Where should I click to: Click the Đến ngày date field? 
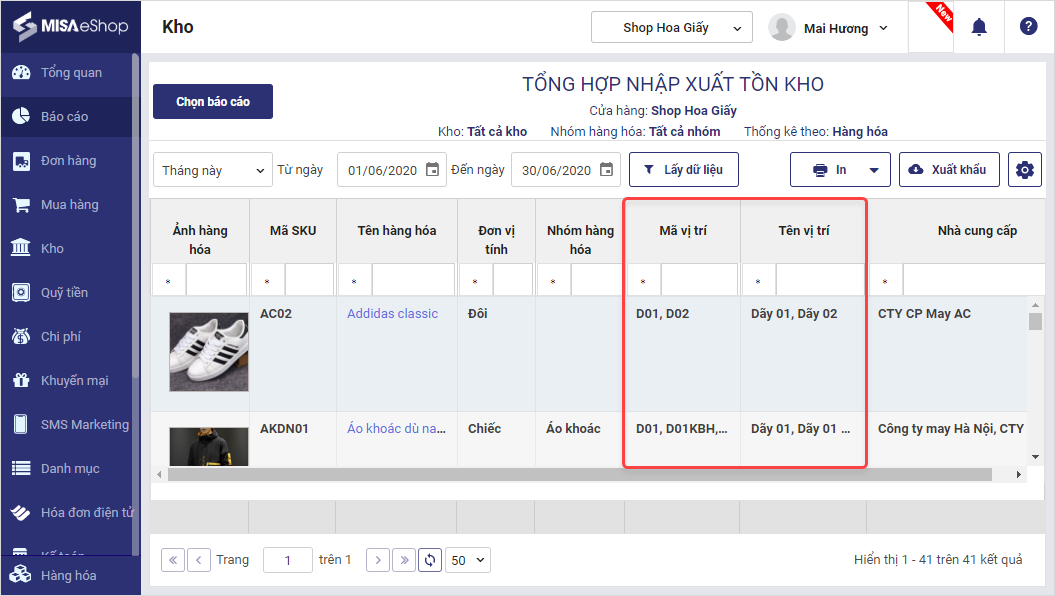(x=556, y=170)
